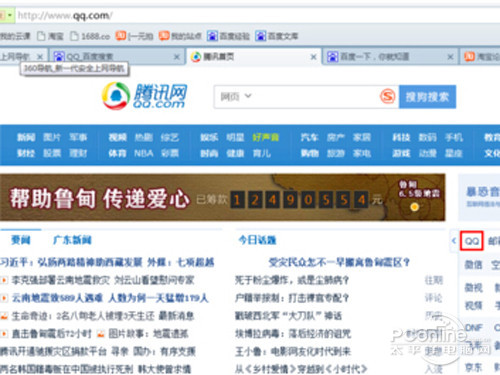This screenshot has width=500, height=375.
Task: Open headline 受灾民众怎不一早撤离鲁甸震区?
Action: [339, 262]
